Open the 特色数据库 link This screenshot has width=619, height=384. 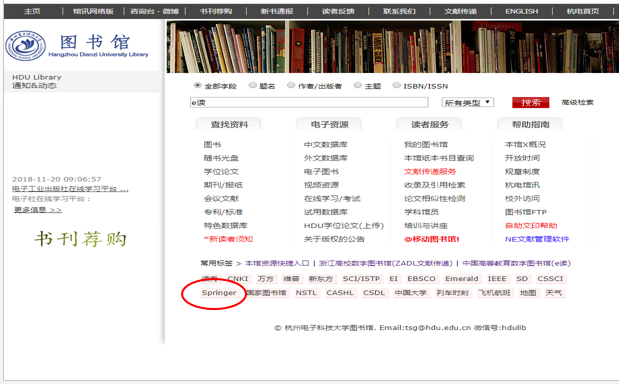225,225
